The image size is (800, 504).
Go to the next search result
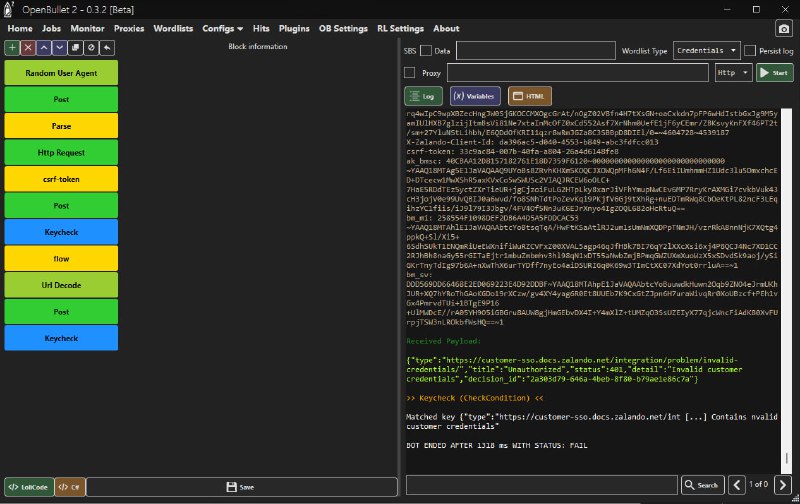point(783,485)
